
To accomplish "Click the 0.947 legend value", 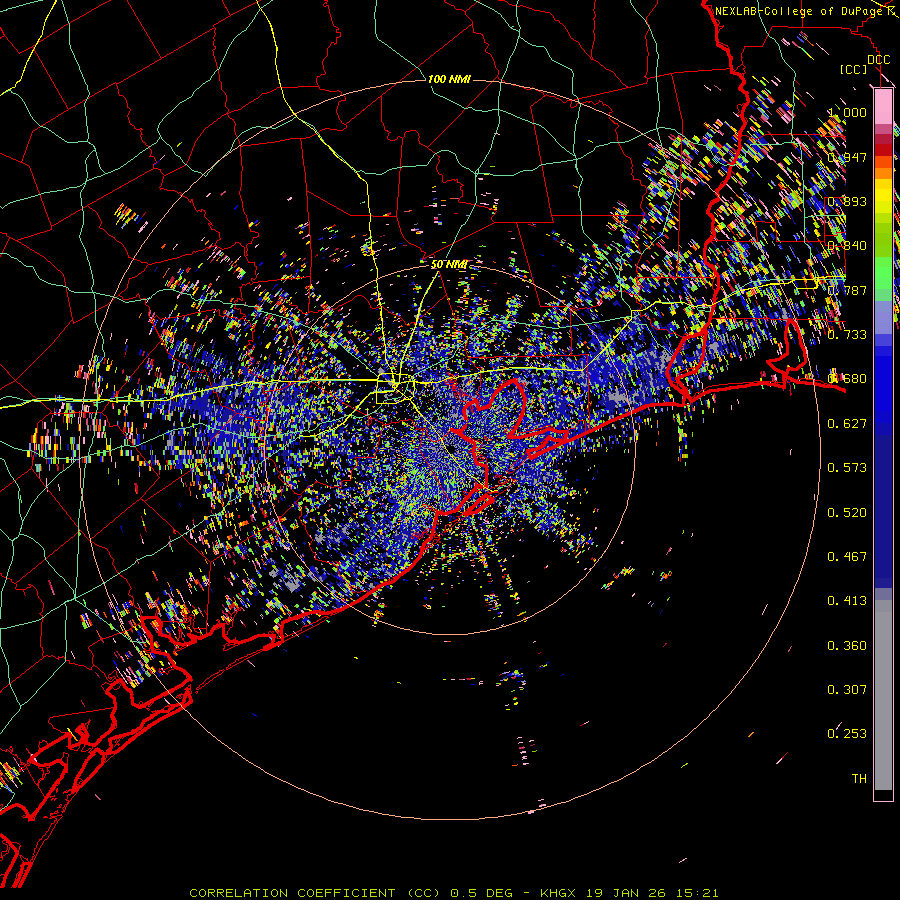I will pos(847,157).
